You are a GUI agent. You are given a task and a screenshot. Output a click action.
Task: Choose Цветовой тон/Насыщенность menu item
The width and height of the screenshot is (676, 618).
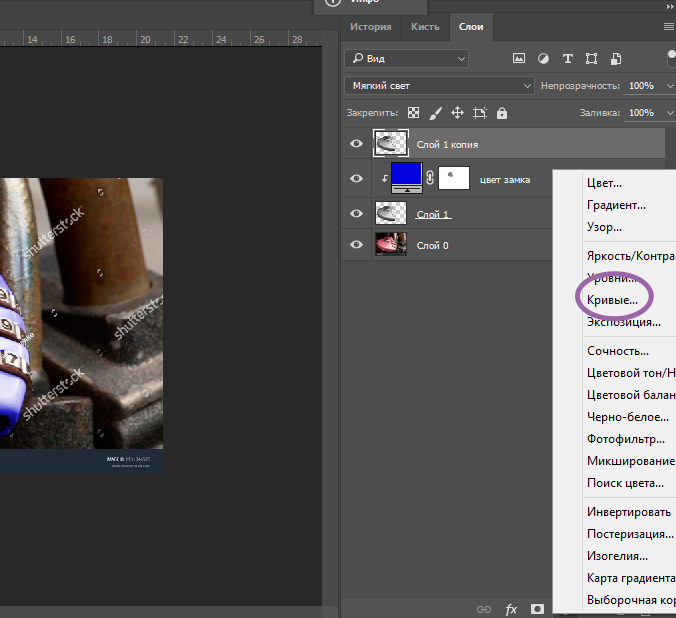(629, 373)
